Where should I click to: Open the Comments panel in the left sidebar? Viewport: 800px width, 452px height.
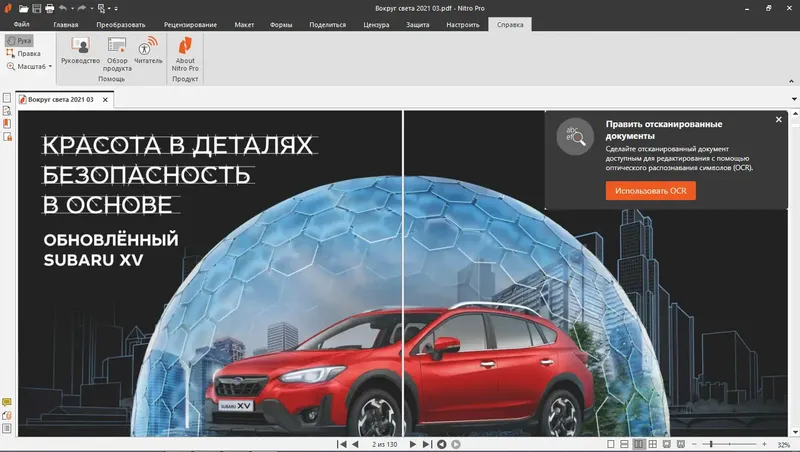point(7,402)
